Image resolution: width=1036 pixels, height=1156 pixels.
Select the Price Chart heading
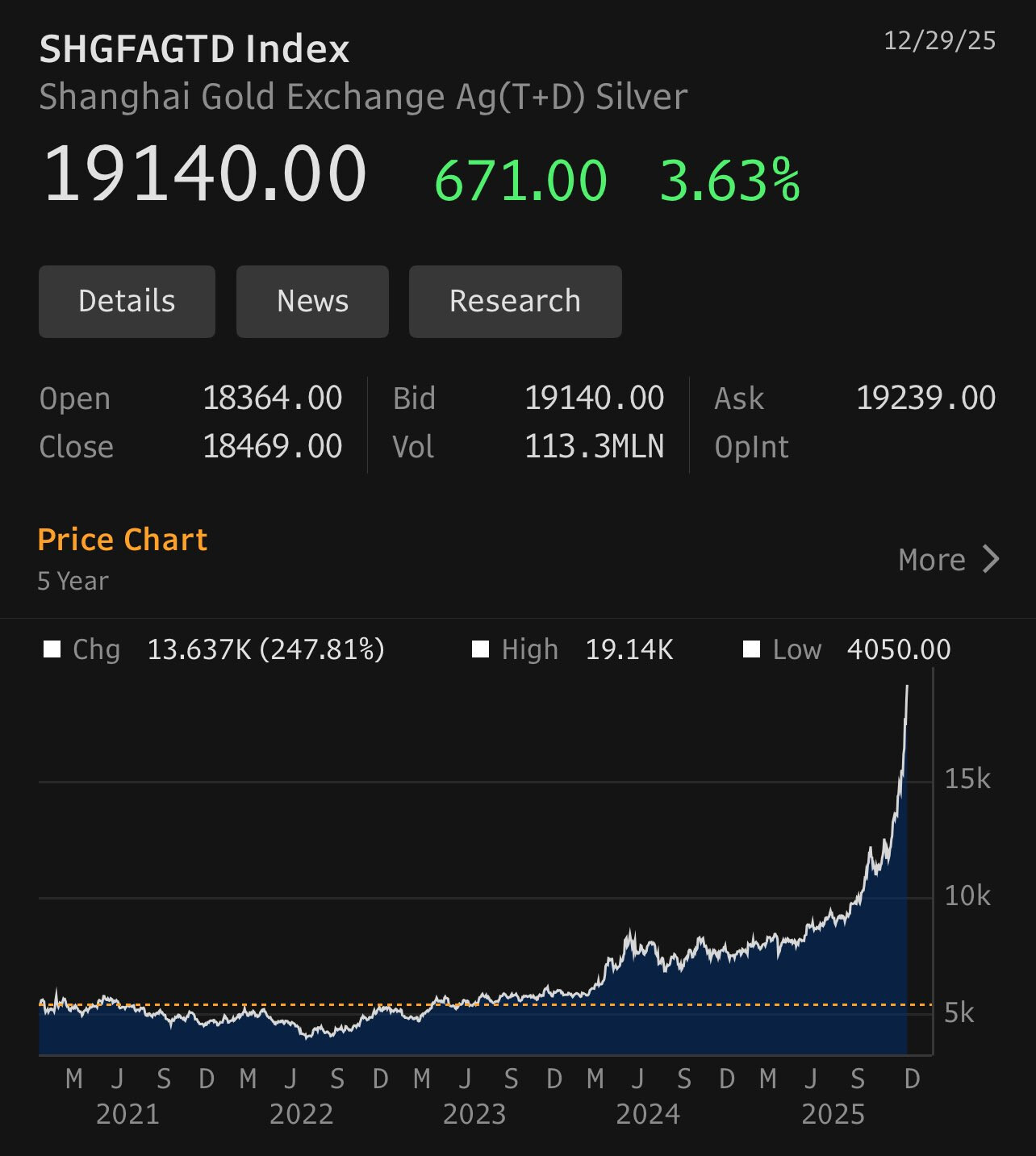coord(123,540)
